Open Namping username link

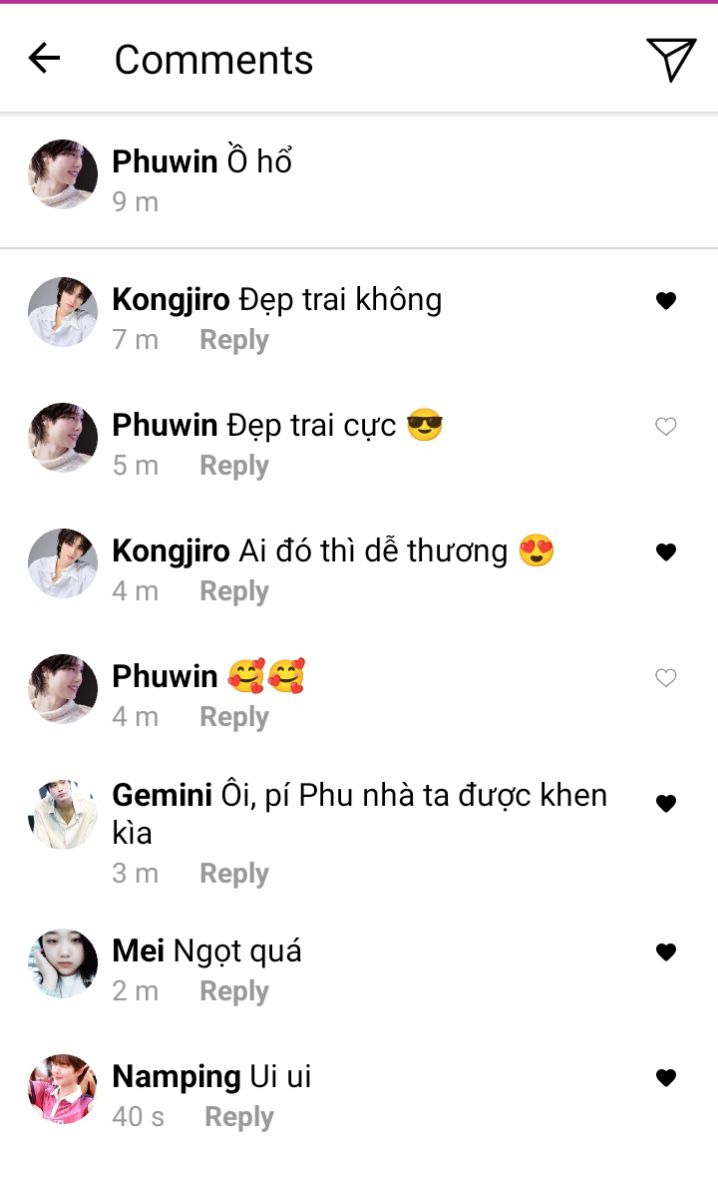177,1077
